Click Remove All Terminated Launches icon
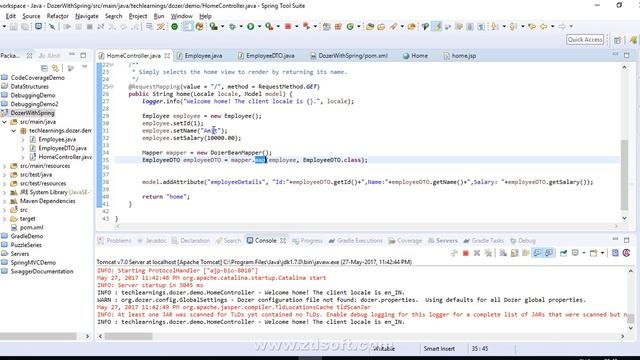This screenshot has height=360, width=640. [x=488, y=253]
